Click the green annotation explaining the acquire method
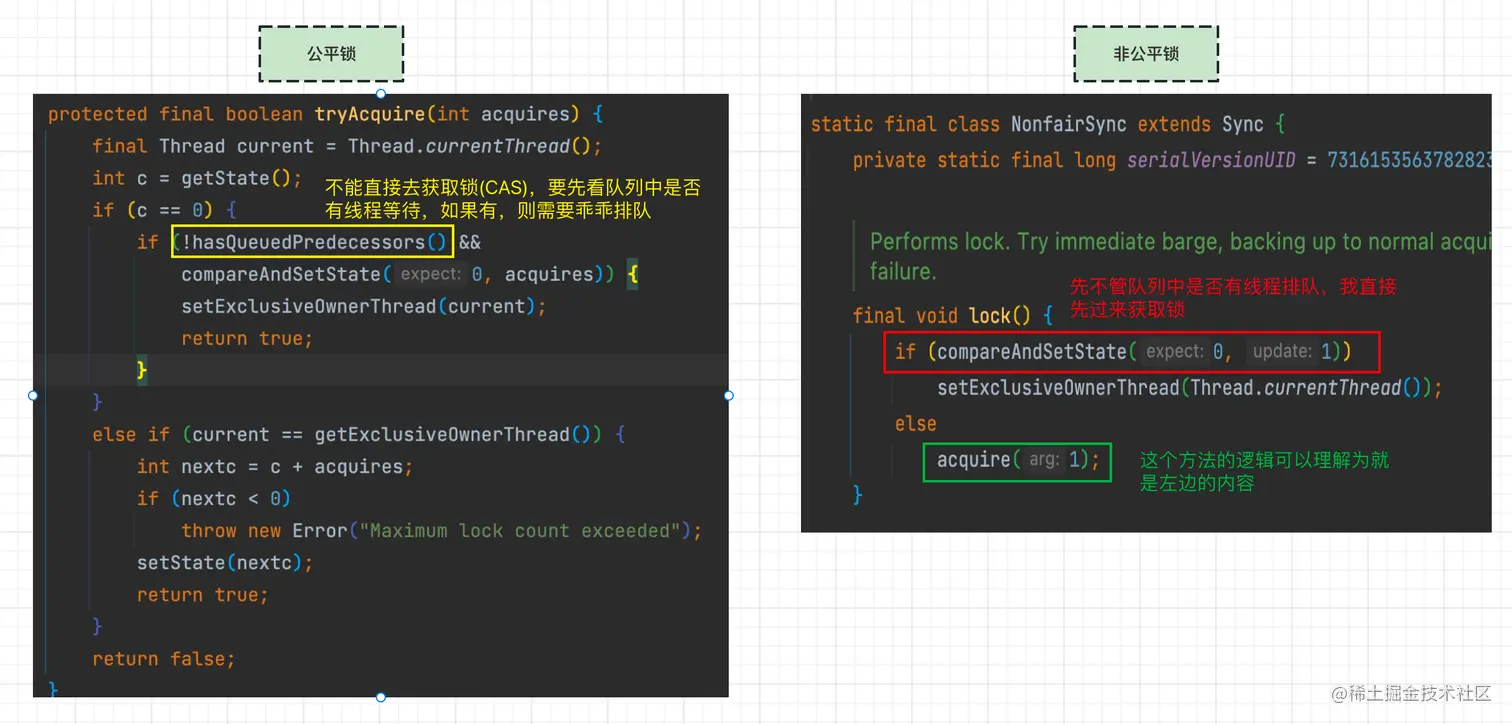Screen dimensions: 1512x724 click(x=1265, y=472)
